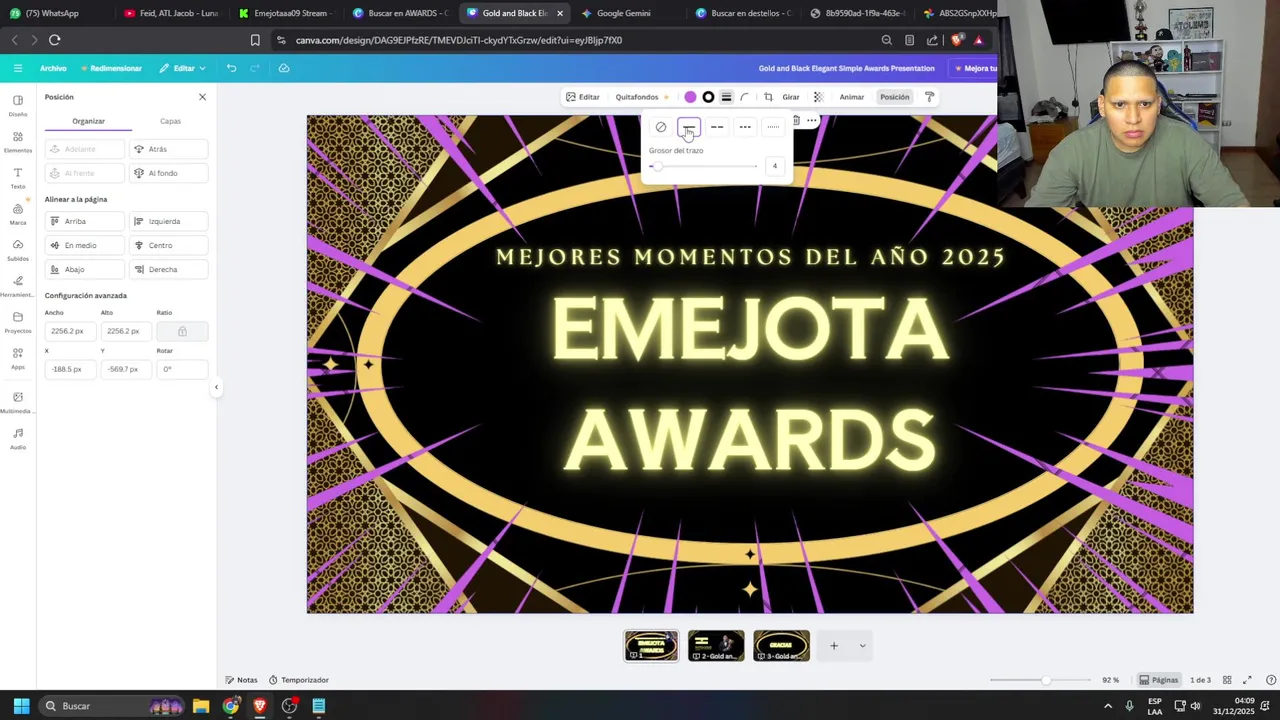Click the Girar button
The width and height of the screenshot is (1280, 720).
pos(791,97)
